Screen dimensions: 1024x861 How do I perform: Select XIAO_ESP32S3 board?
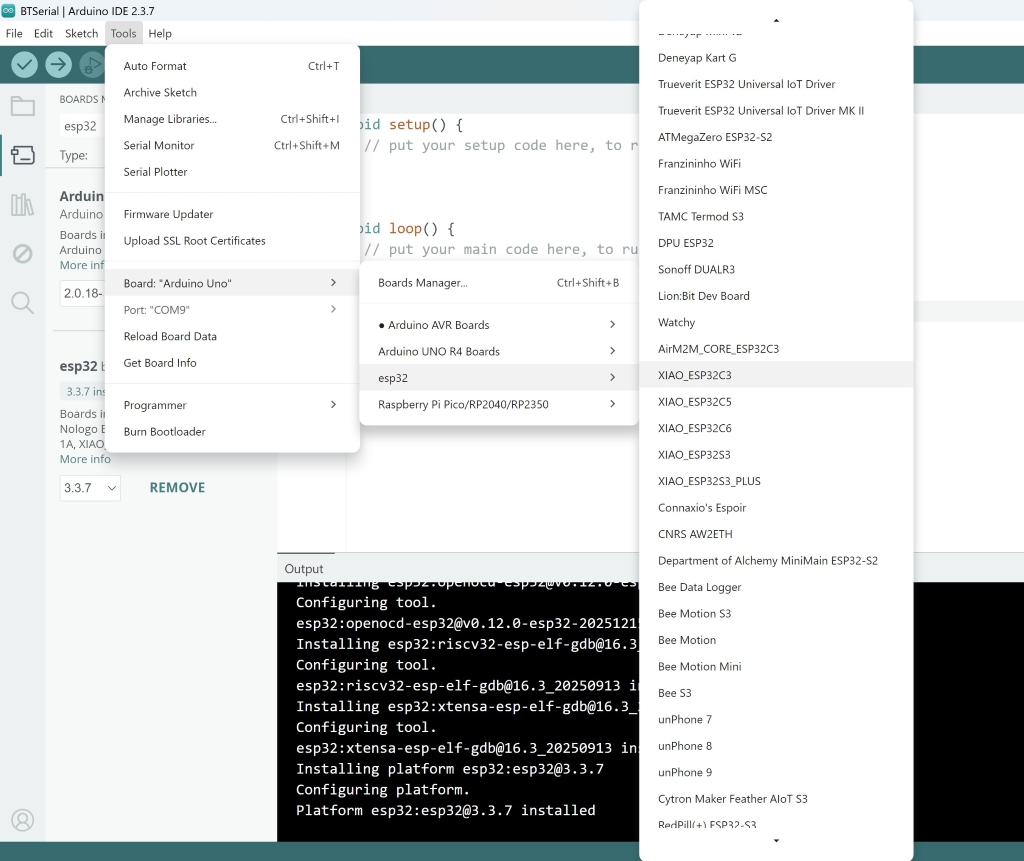(776, 455)
